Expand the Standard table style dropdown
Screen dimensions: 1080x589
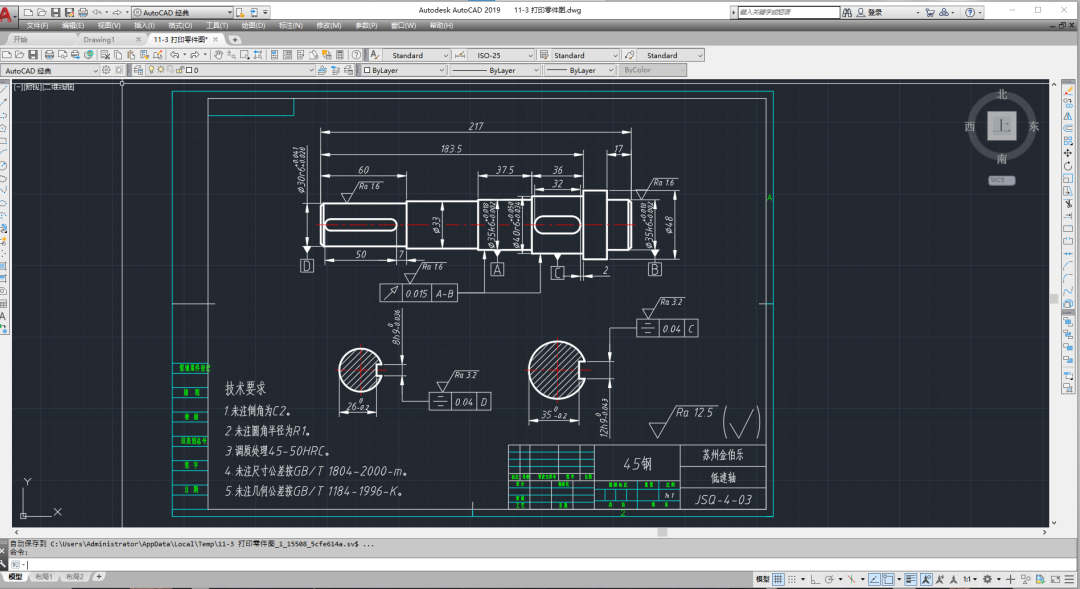tap(615, 55)
